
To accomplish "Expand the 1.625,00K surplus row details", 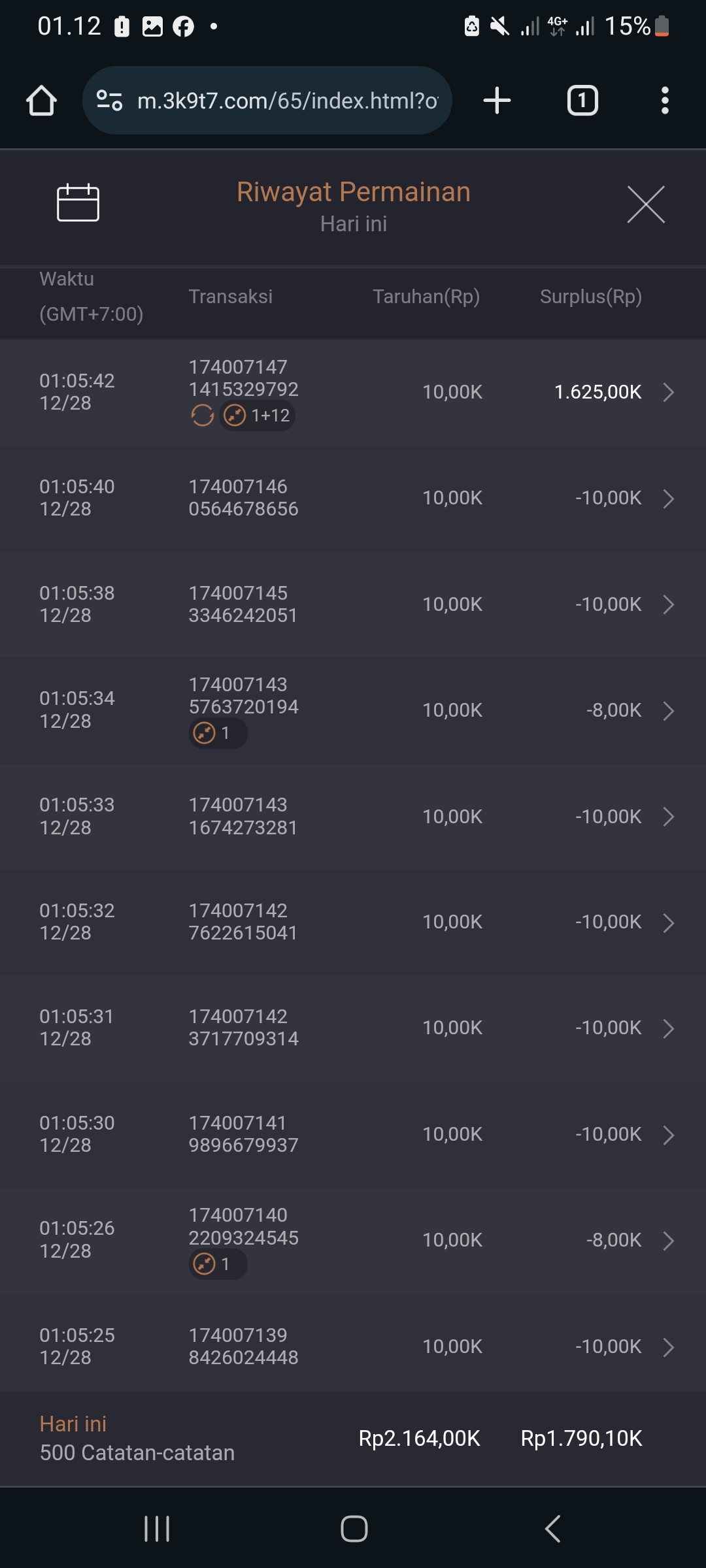I will [x=668, y=392].
